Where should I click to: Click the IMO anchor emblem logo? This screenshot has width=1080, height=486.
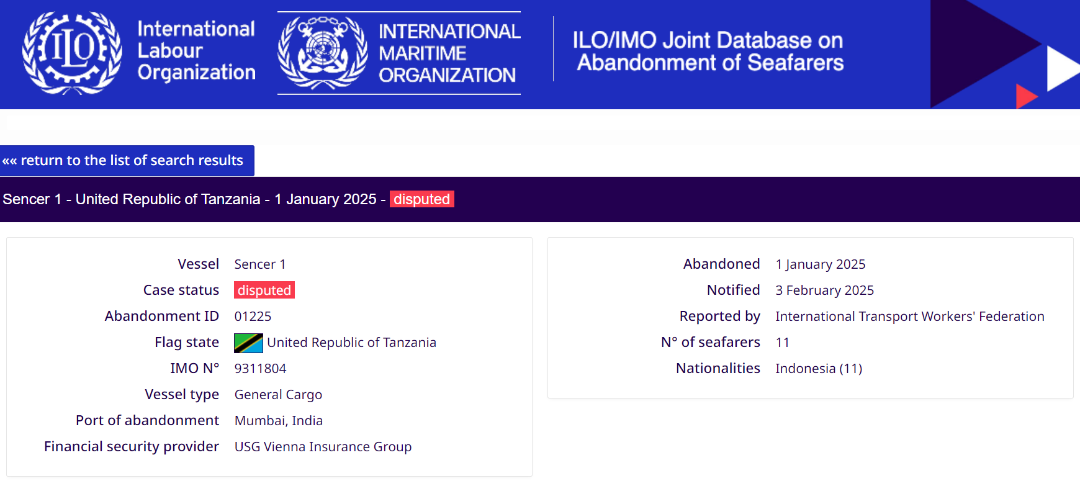coord(321,52)
